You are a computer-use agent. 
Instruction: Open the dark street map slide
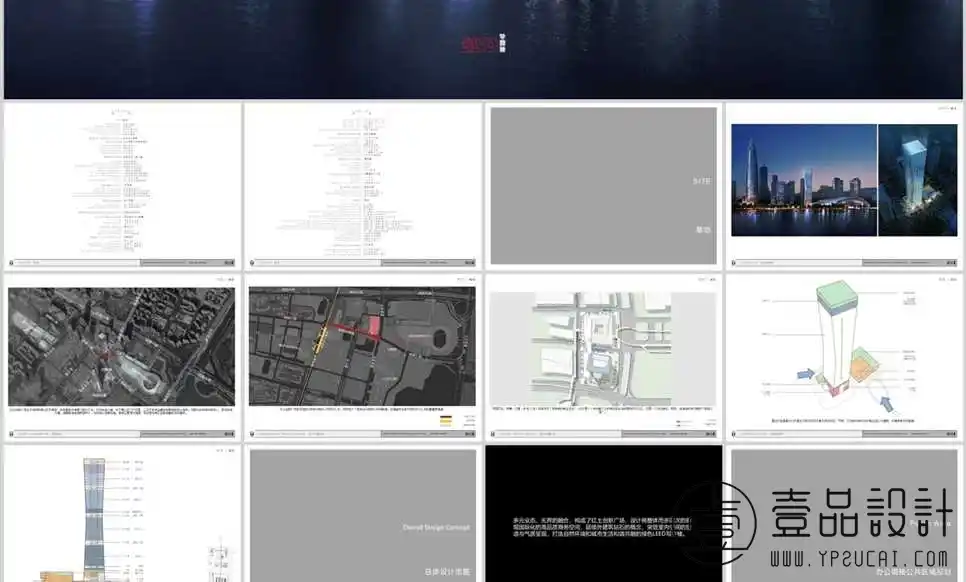coord(362,357)
